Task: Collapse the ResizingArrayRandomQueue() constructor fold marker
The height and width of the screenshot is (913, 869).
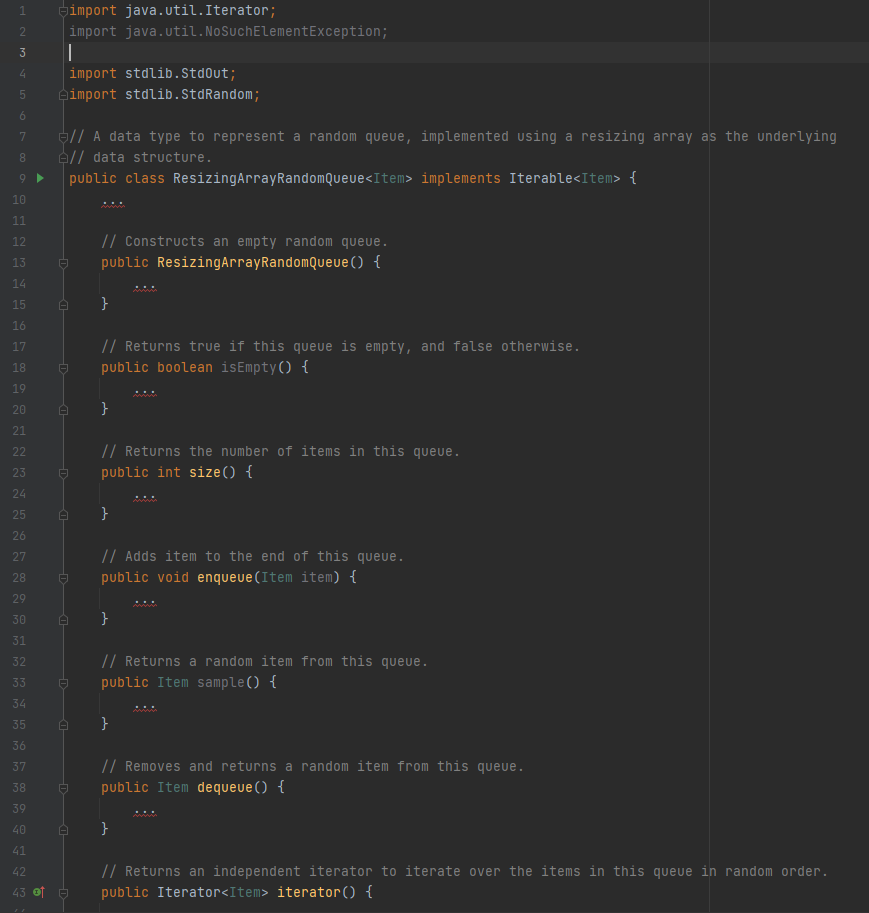Action: click(x=63, y=263)
